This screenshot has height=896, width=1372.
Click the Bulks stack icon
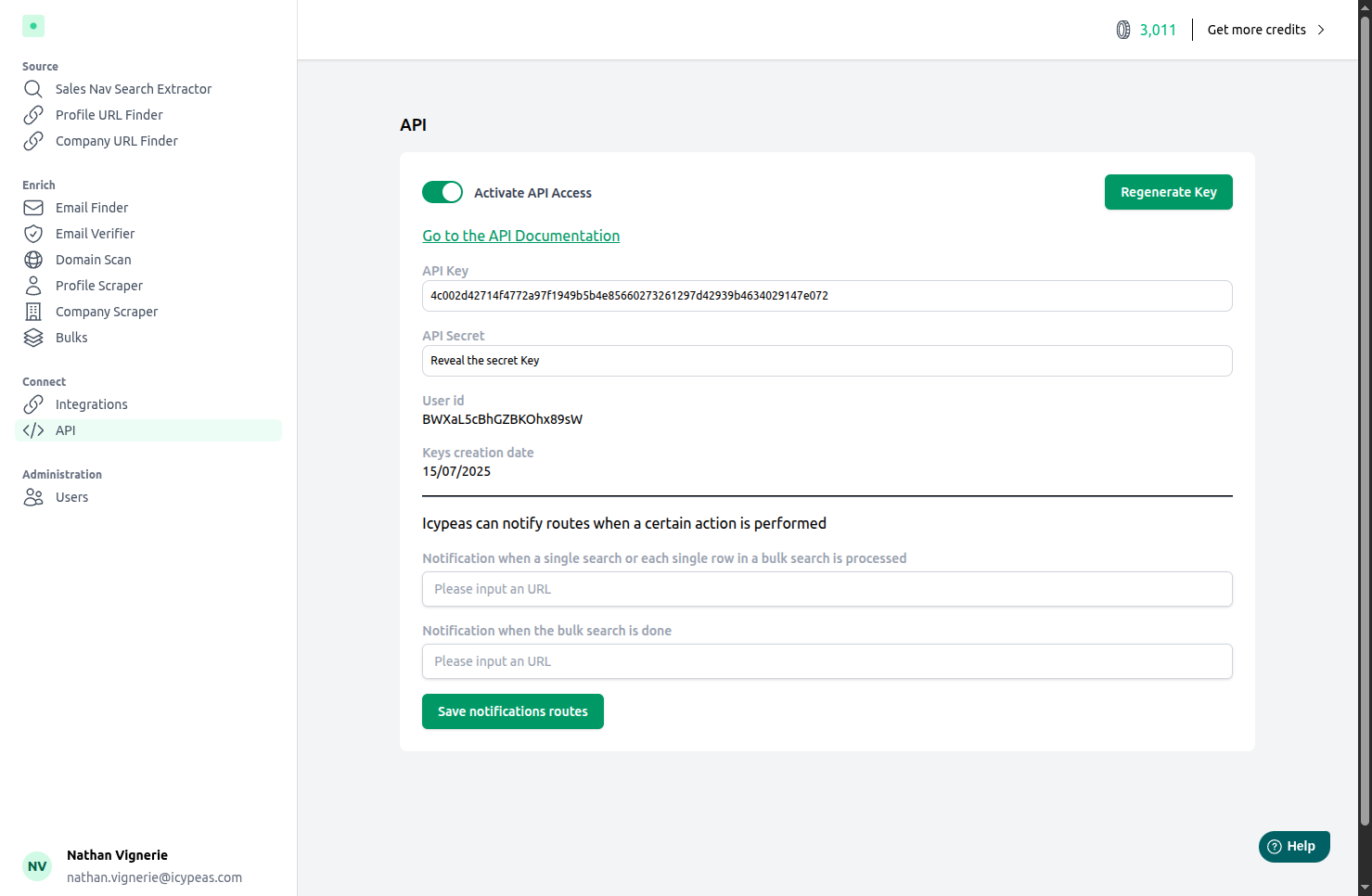33,338
